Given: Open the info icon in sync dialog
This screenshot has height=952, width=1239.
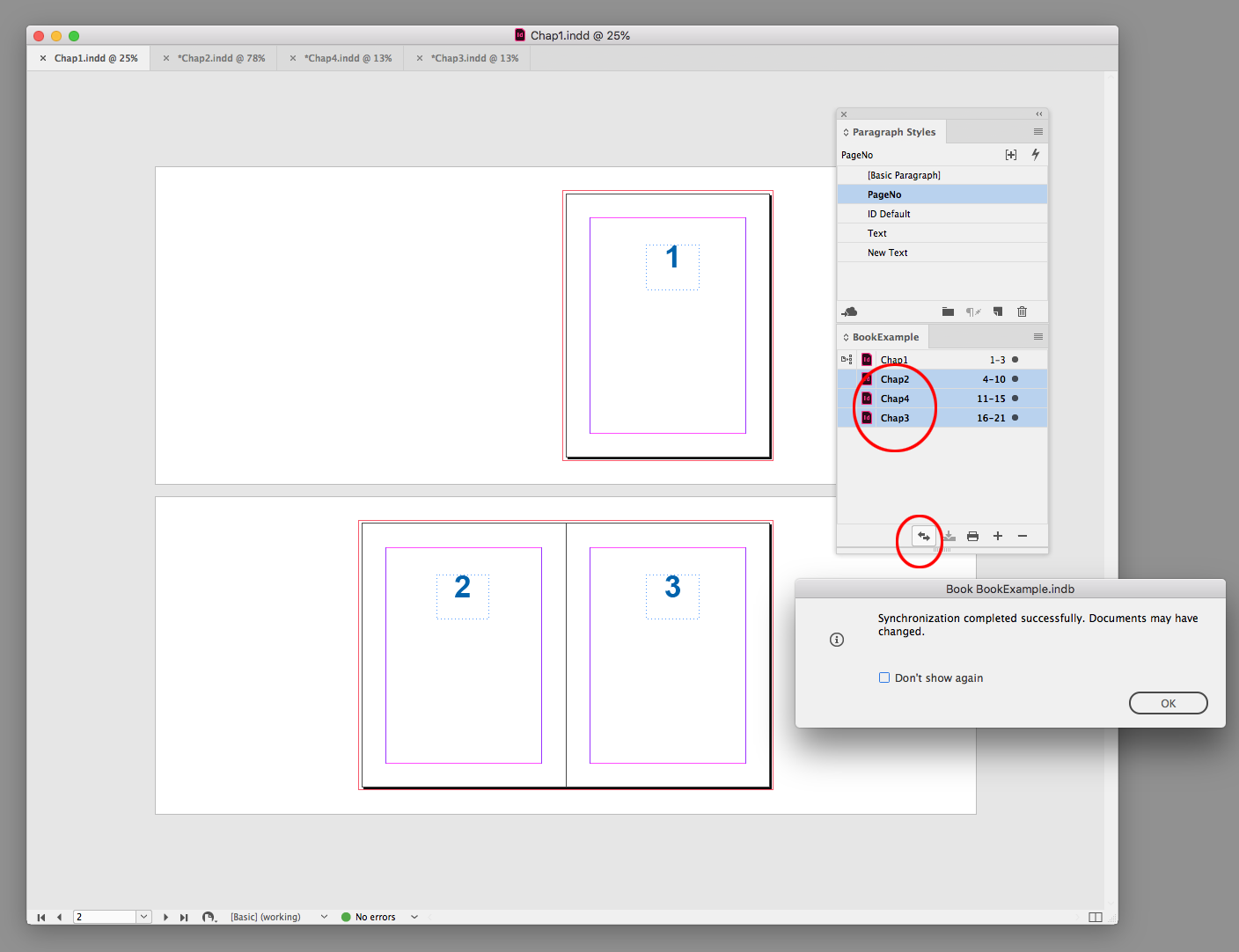Looking at the screenshot, I should coord(837,640).
